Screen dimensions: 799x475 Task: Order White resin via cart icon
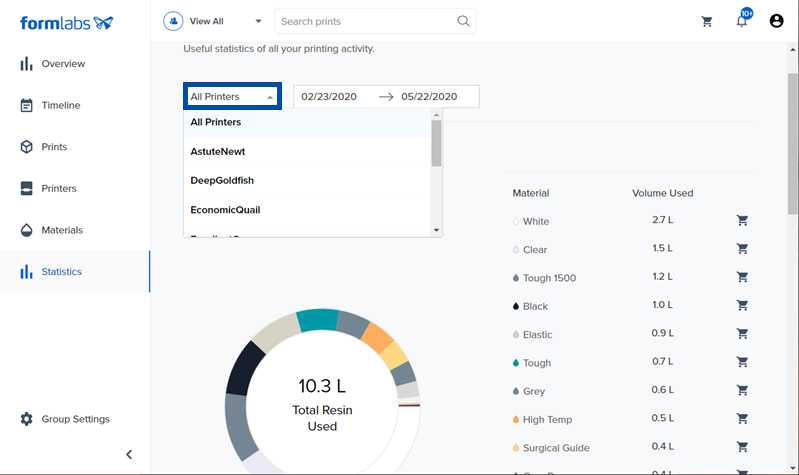pyautogui.click(x=742, y=220)
